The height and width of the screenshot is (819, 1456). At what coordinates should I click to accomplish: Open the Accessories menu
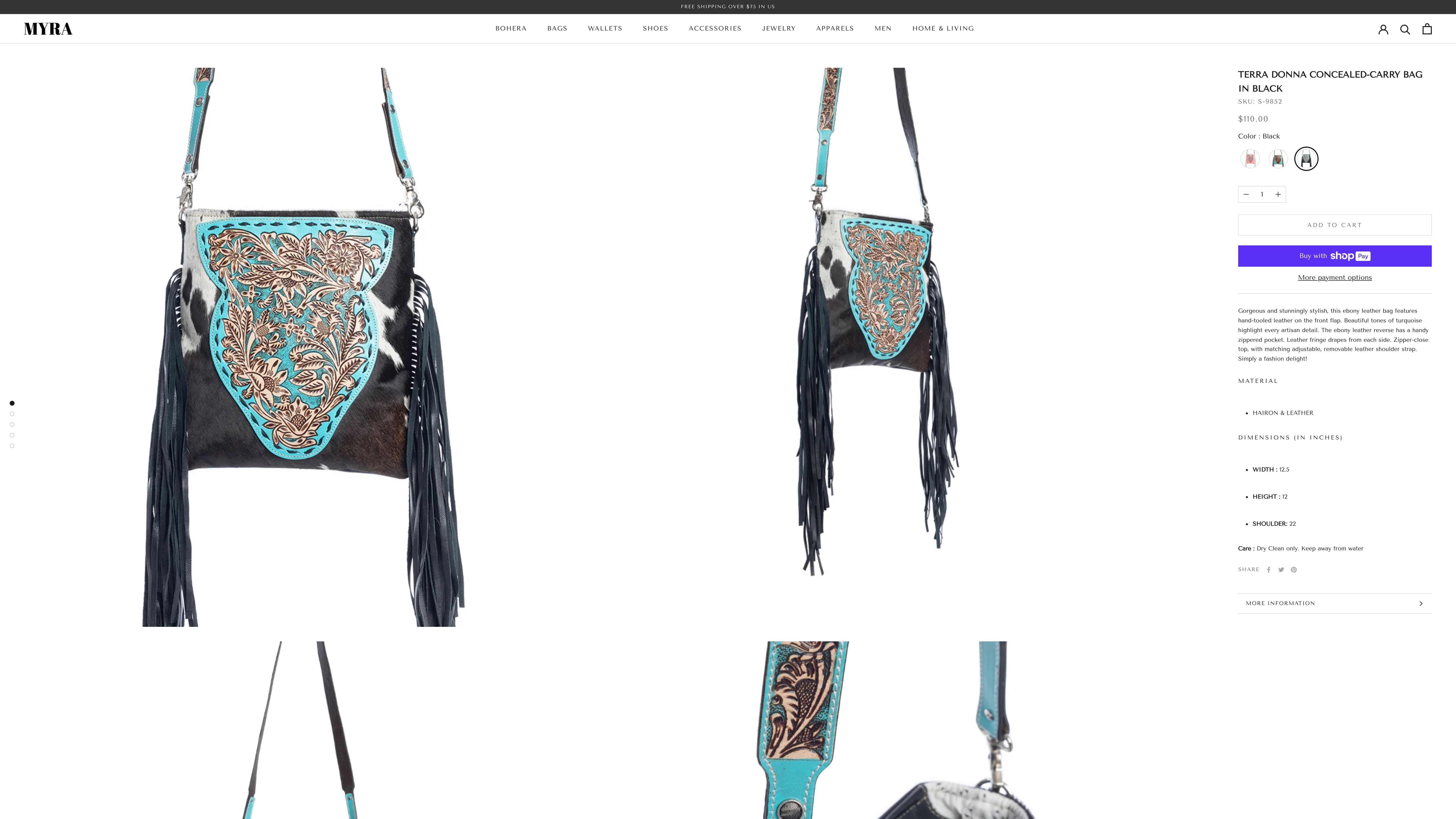coord(715,28)
